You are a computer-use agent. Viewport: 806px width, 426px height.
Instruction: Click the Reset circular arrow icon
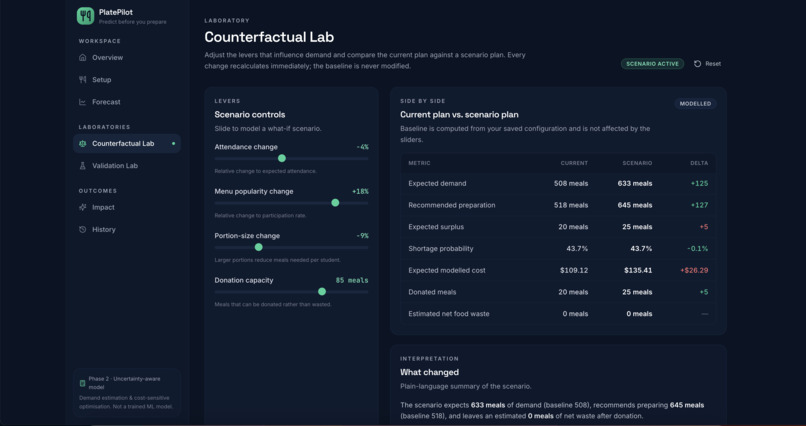(x=698, y=64)
